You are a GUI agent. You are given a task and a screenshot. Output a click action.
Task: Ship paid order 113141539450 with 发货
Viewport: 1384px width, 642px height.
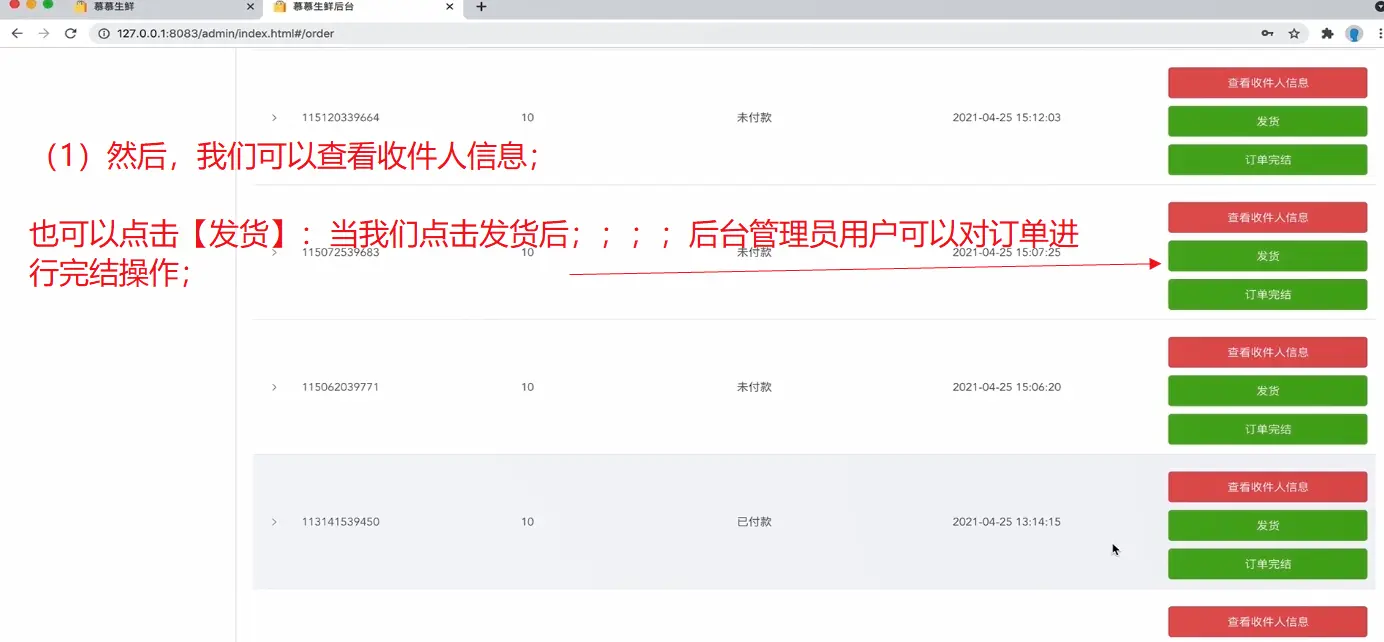tap(1267, 525)
